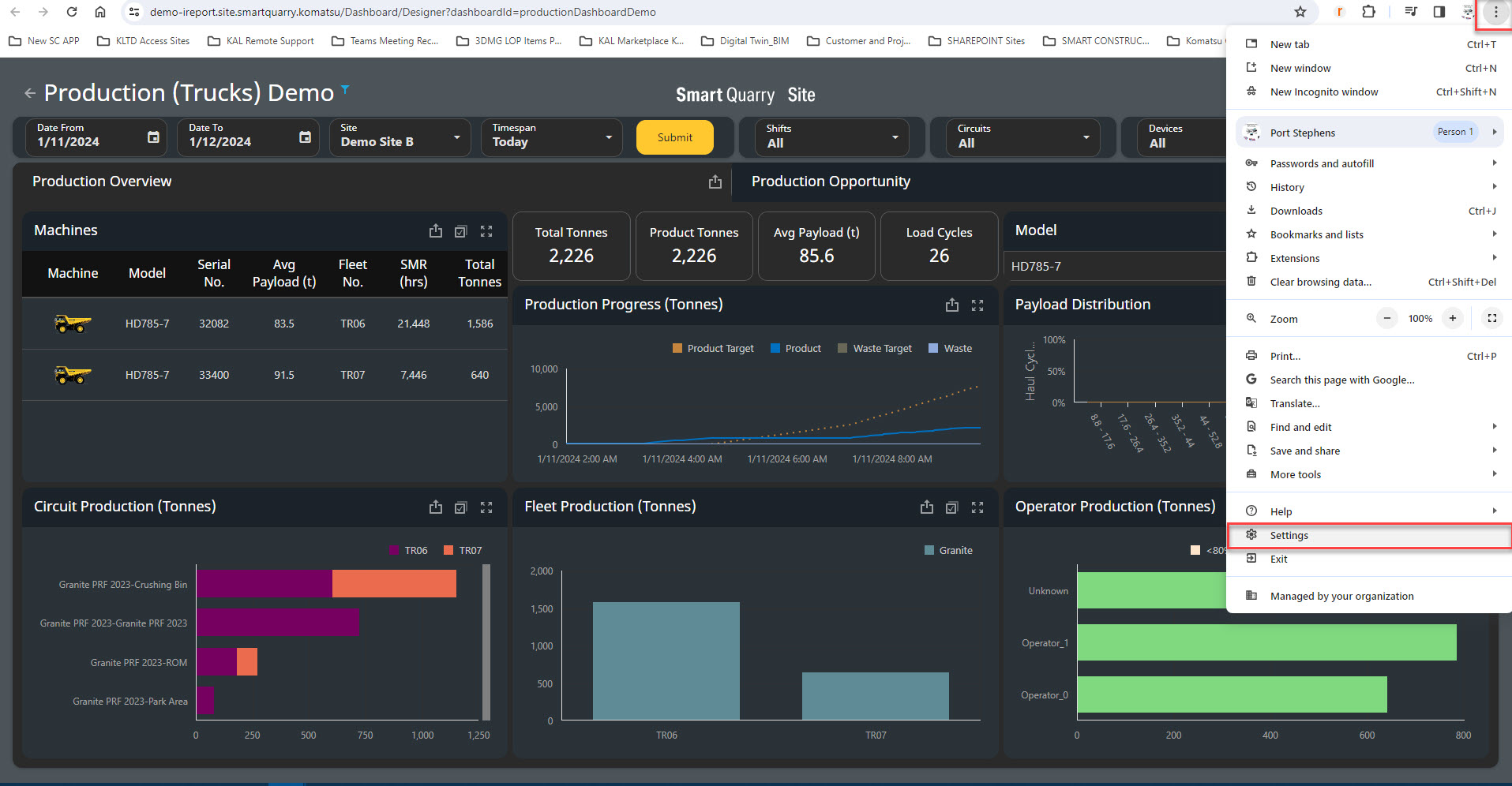Open the media controls icon in toolbar
1512x786 pixels.
click(x=1411, y=12)
